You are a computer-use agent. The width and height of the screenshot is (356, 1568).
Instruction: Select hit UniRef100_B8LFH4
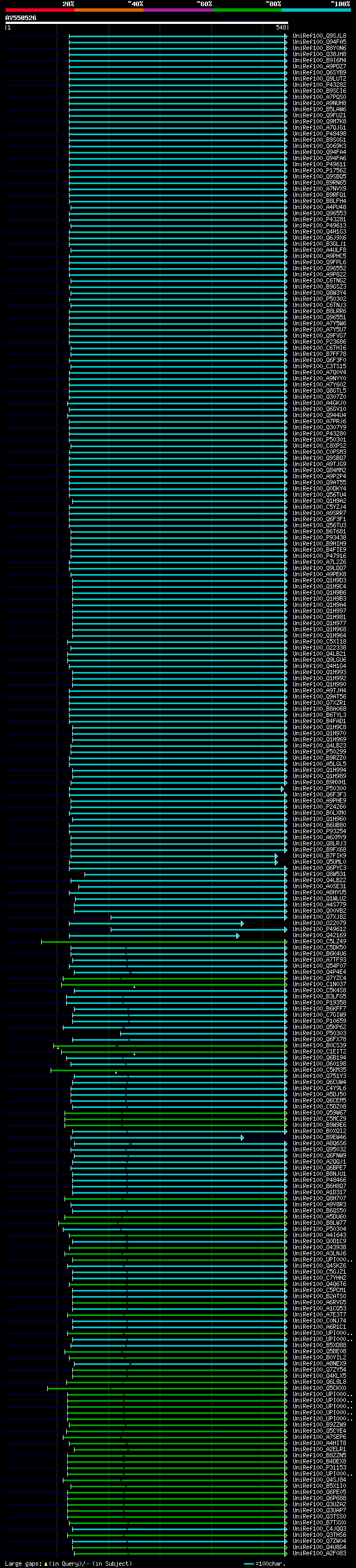tap(319, 201)
